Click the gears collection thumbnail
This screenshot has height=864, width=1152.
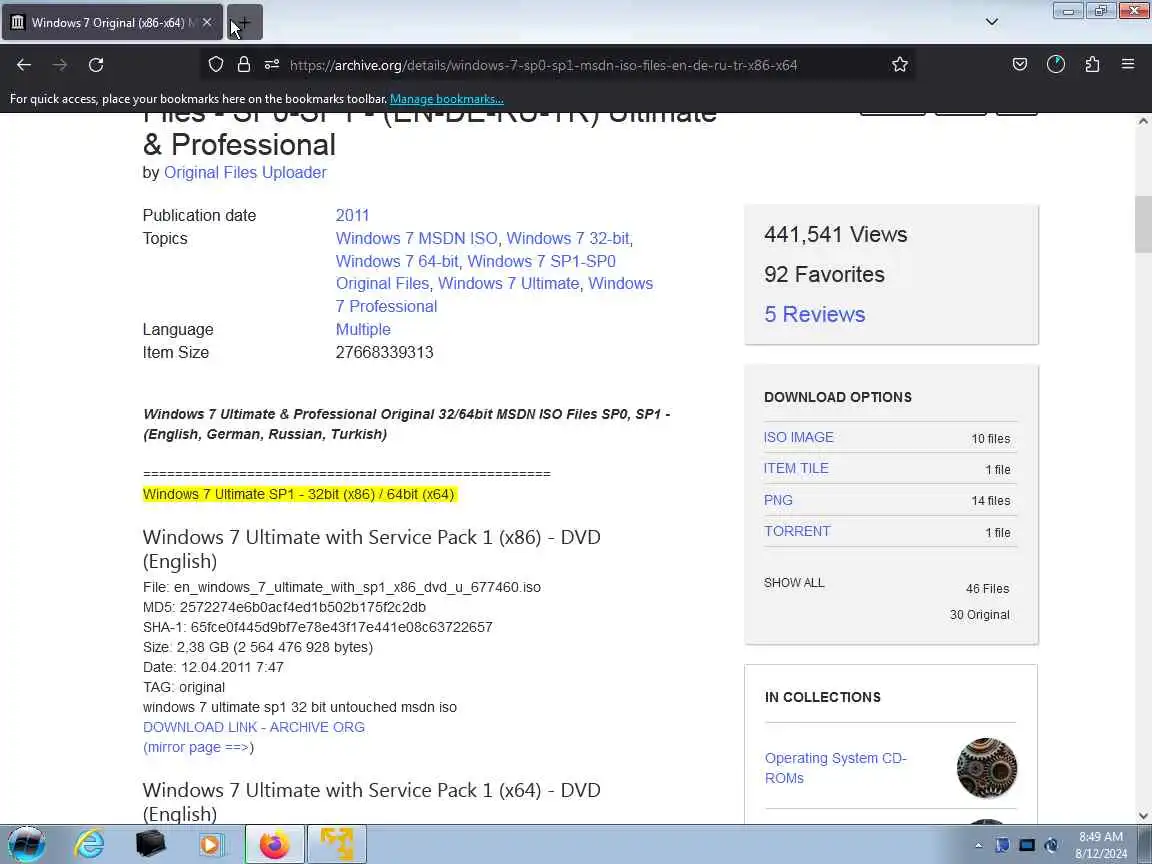[x=987, y=768]
